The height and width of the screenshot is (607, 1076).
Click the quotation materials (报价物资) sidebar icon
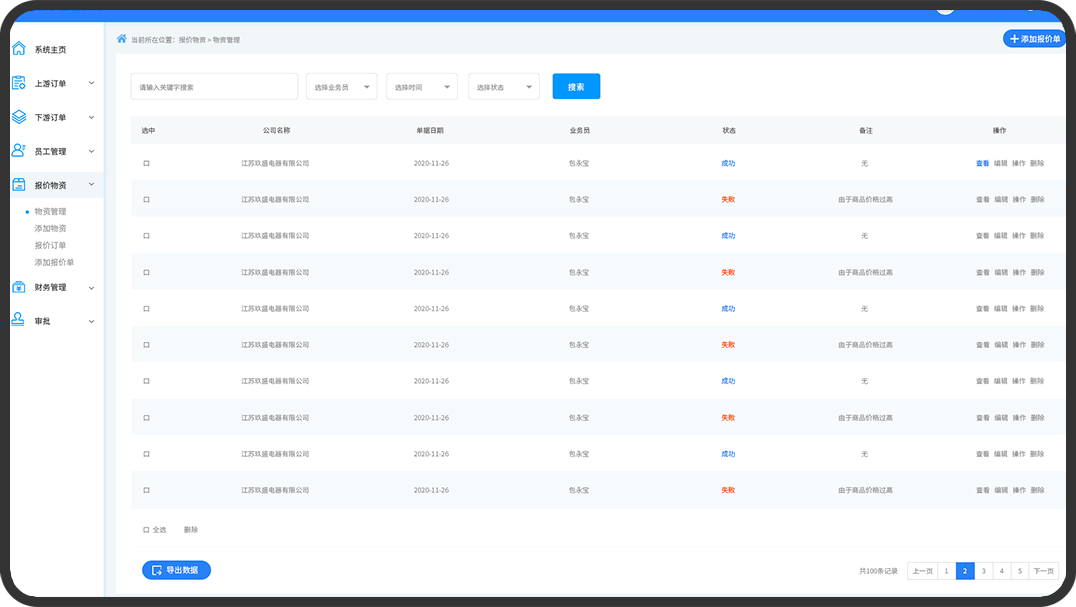(x=18, y=185)
